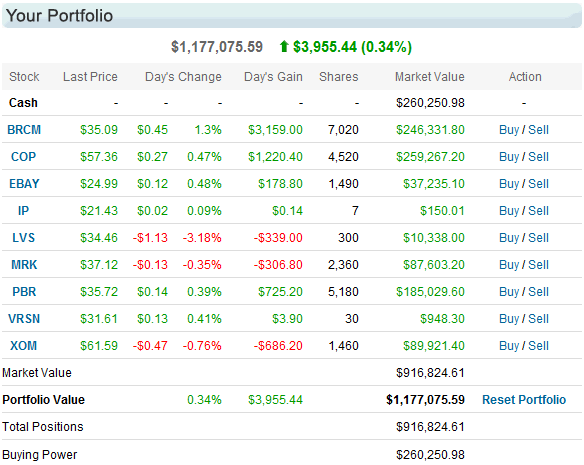Click Sell in the PBR row
This screenshot has height=465, width=584.
pos(539,292)
